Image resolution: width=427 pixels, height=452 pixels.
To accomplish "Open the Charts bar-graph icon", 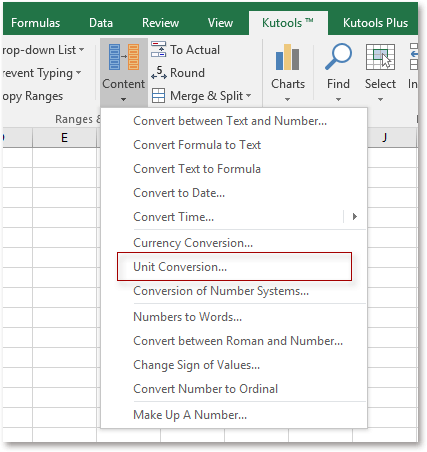I will (287, 57).
